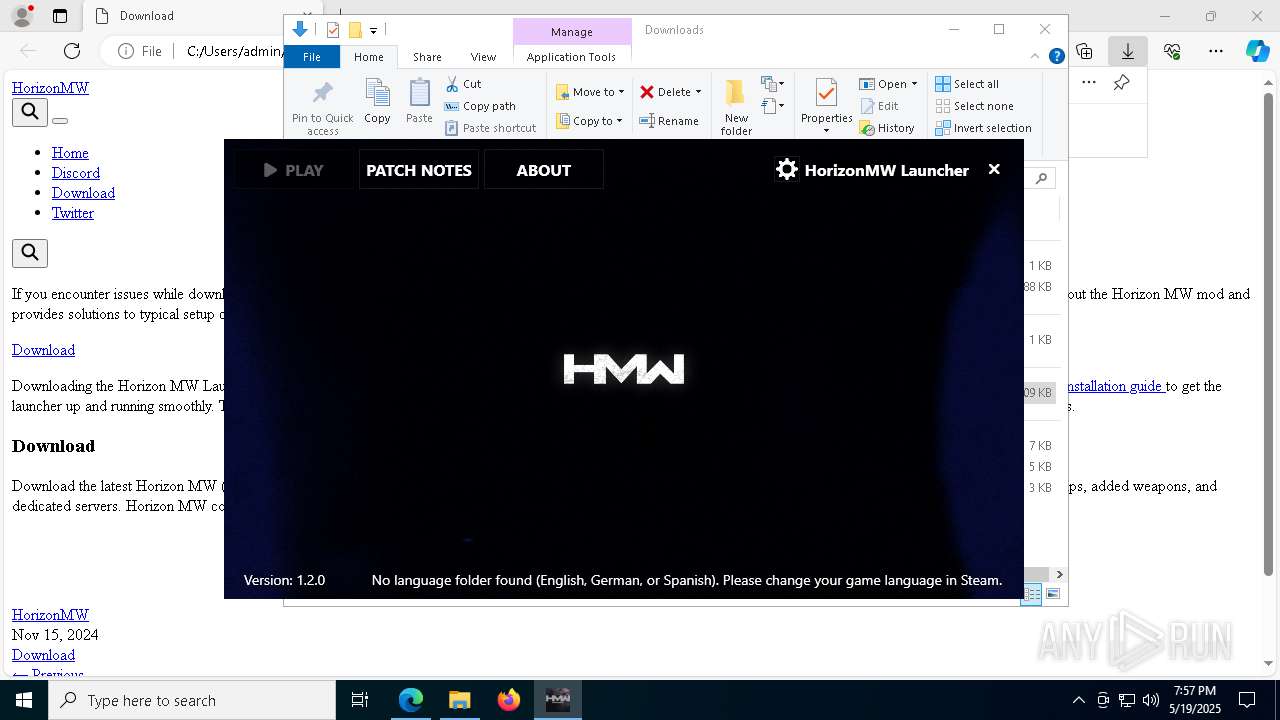The image size is (1280, 720).
Task: Open the File menu in Explorer
Action: point(312,57)
